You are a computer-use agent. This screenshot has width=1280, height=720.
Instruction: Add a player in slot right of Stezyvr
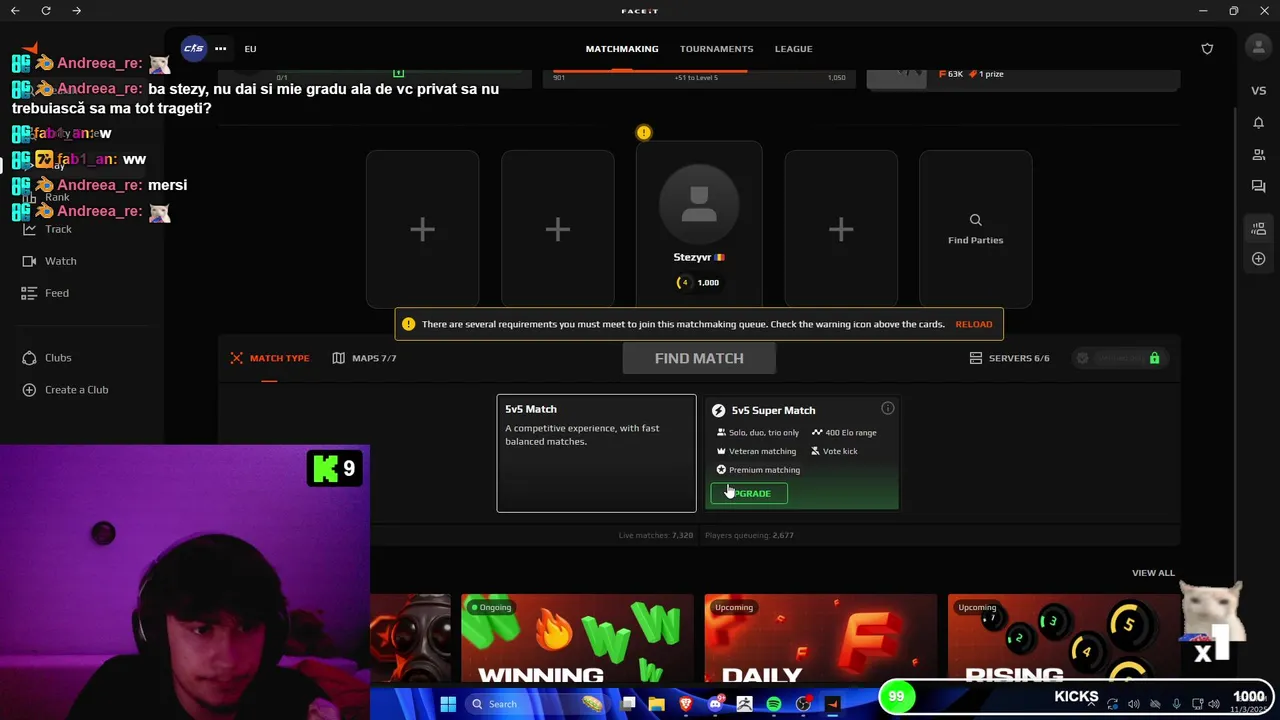click(x=840, y=229)
